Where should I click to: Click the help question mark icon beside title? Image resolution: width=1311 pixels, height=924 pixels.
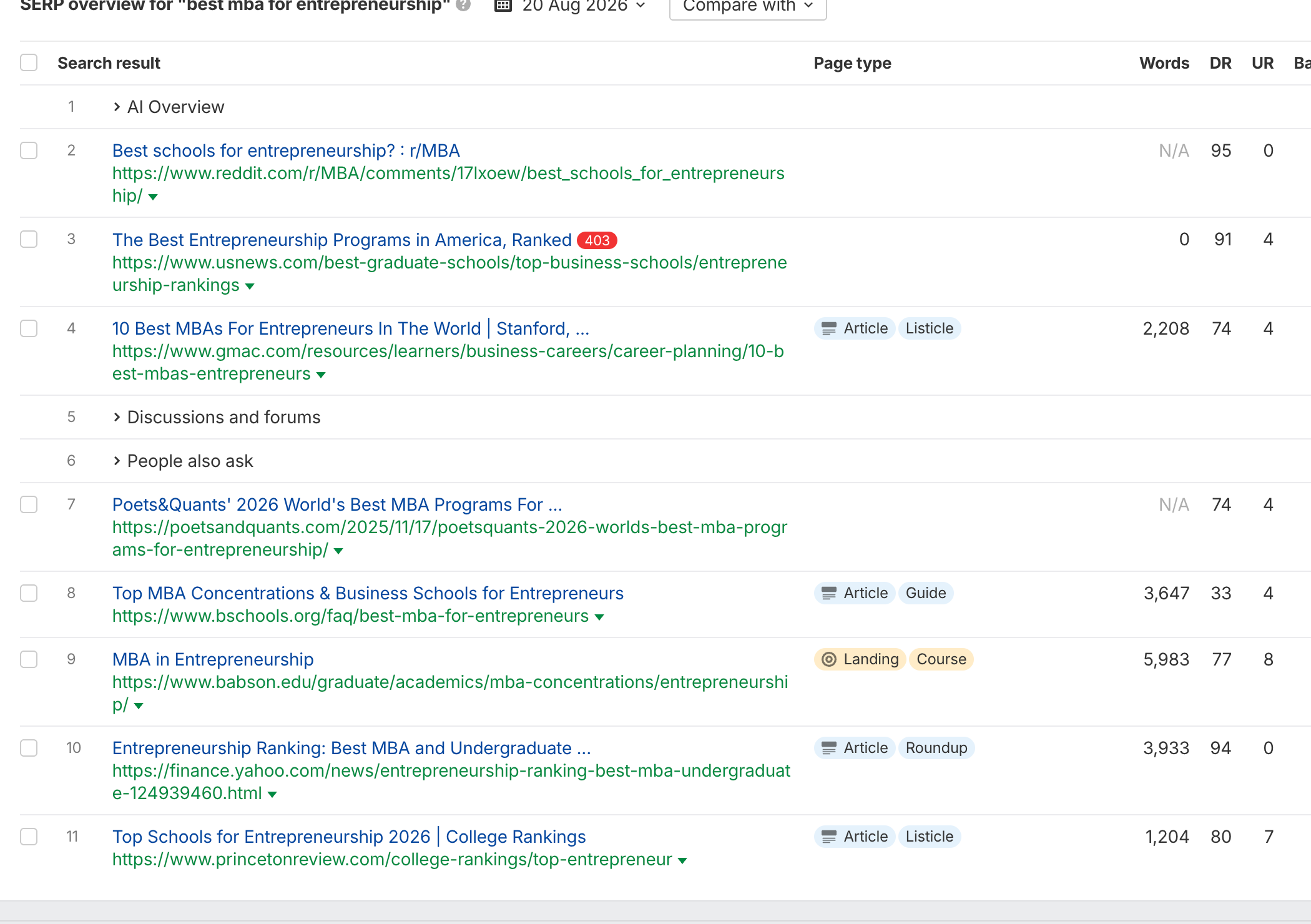click(x=463, y=5)
